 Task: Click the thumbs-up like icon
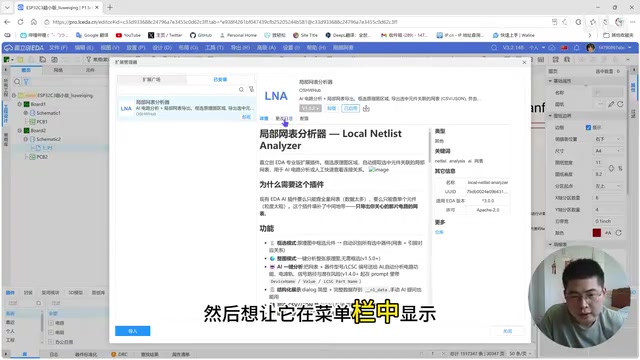pyautogui.click(x=366, y=108)
